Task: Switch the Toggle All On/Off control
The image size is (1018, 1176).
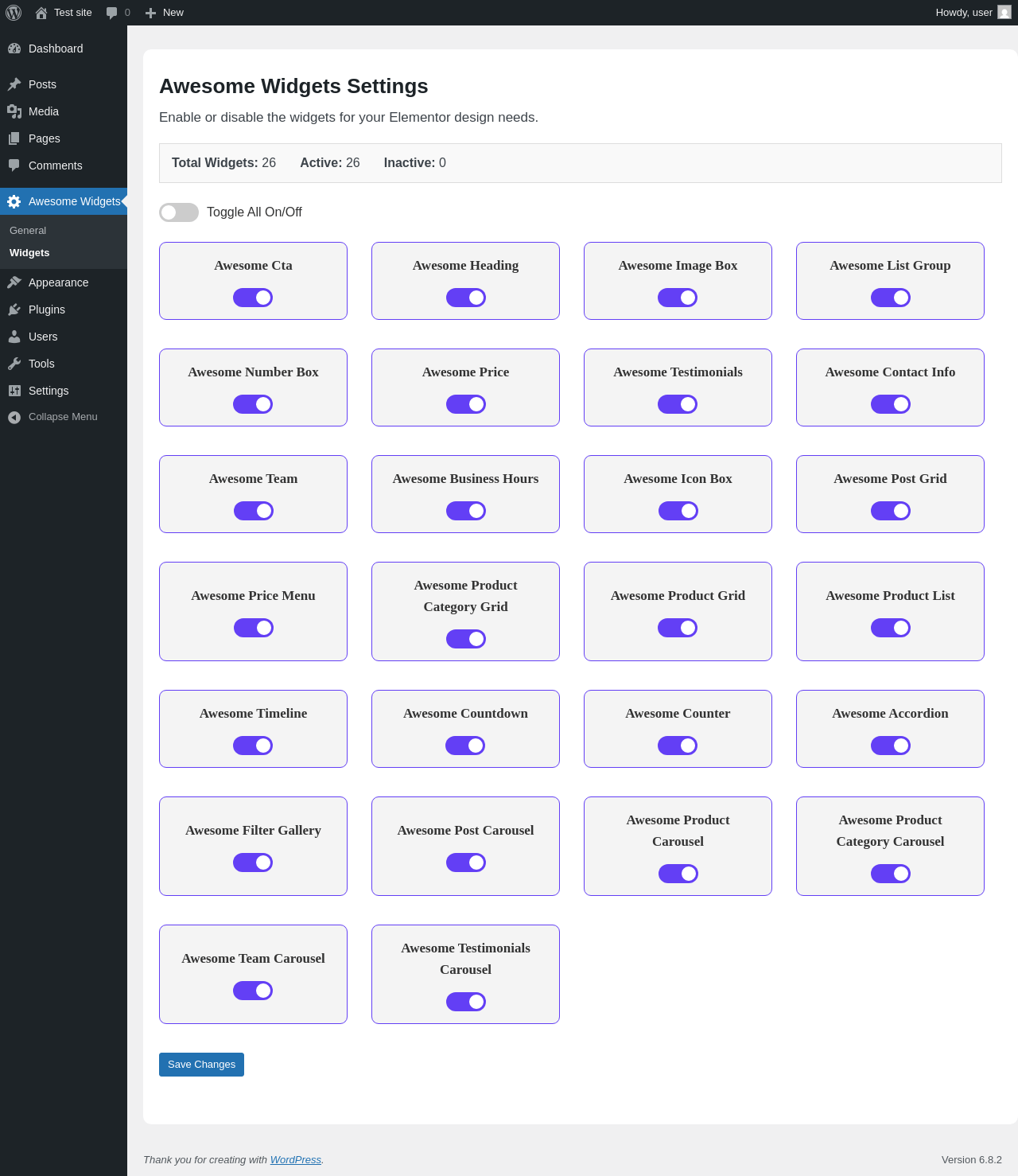Action: point(179,212)
